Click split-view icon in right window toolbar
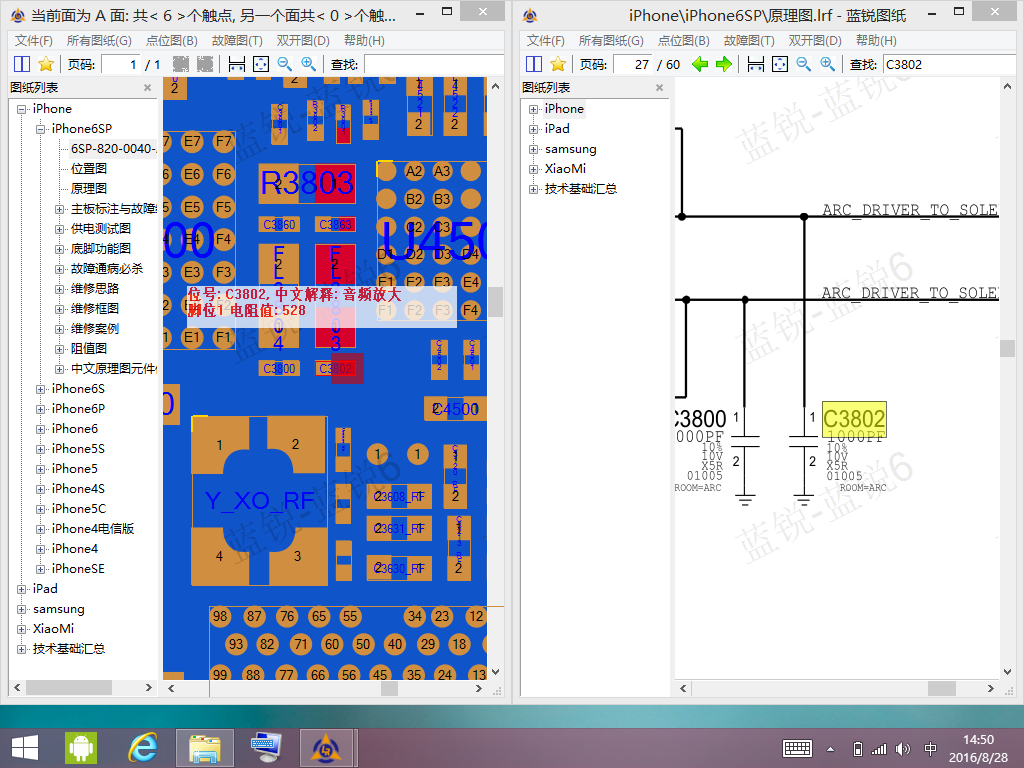The image size is (1024, 768). [x=534, y=64]
